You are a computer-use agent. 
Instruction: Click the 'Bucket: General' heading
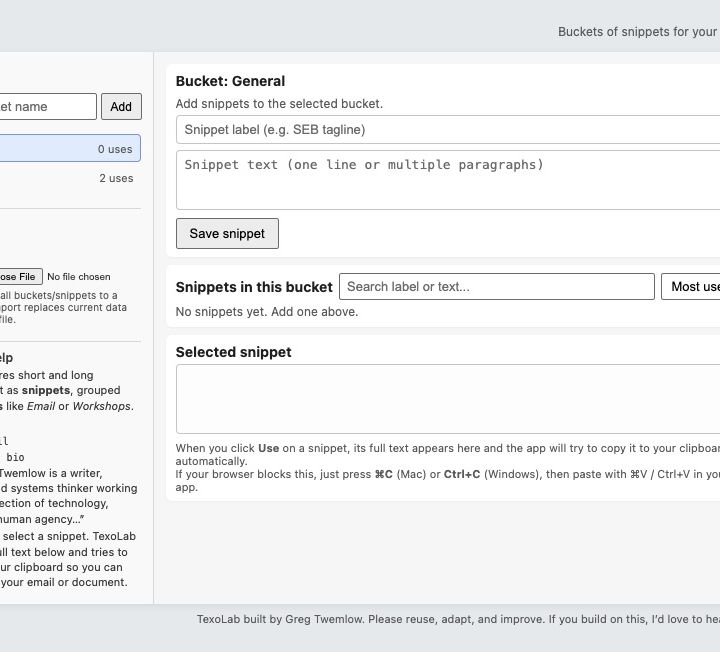pos(231,81)
